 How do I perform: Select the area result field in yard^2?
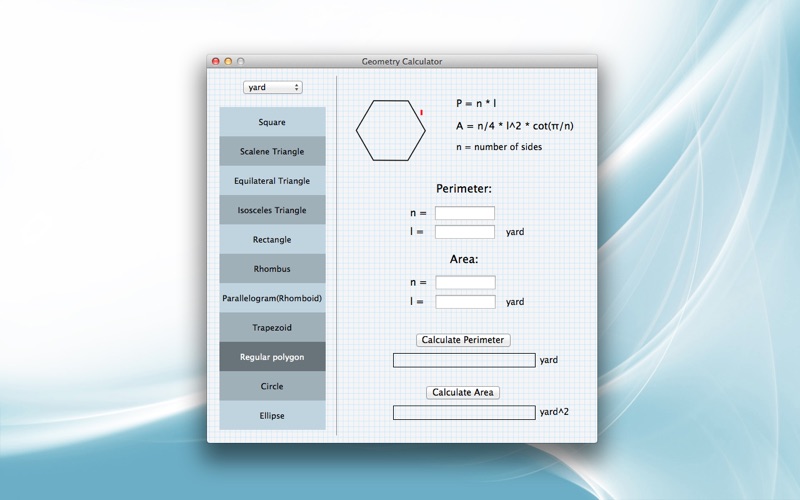464,412
